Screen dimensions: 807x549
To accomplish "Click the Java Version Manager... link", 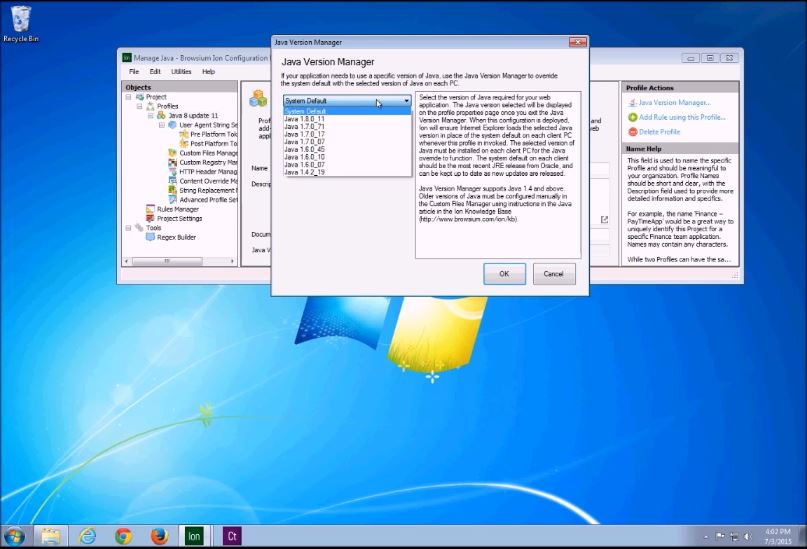I will pyautogui.click(x=675, y=103).
